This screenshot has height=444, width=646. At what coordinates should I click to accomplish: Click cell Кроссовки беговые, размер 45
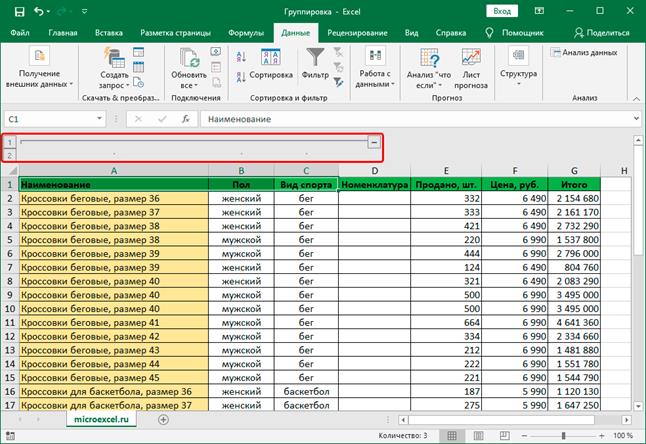pyautogui.click(x=114, y=378)
